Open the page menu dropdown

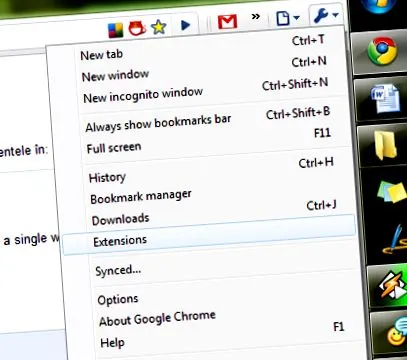[288, 17]
